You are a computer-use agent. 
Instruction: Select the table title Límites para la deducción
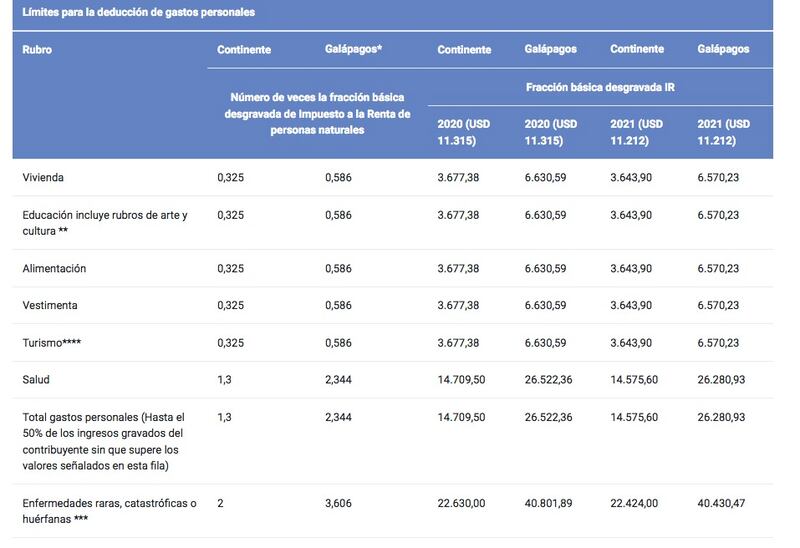(138, 12)
